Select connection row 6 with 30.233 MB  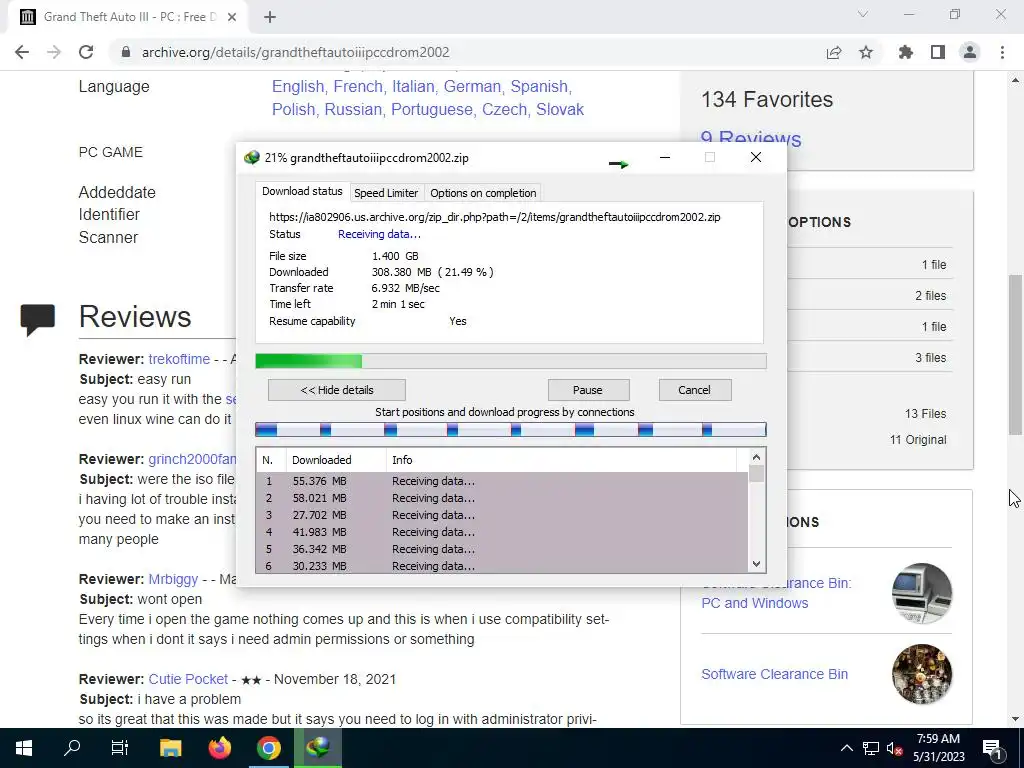click(x=502, y=566)
